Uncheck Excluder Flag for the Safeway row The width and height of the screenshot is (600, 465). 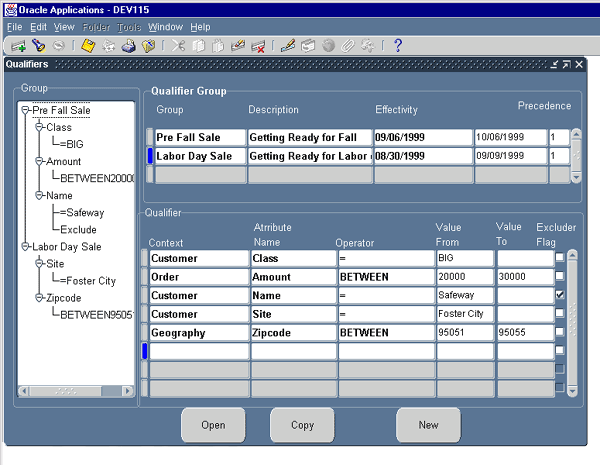(560, 295)
